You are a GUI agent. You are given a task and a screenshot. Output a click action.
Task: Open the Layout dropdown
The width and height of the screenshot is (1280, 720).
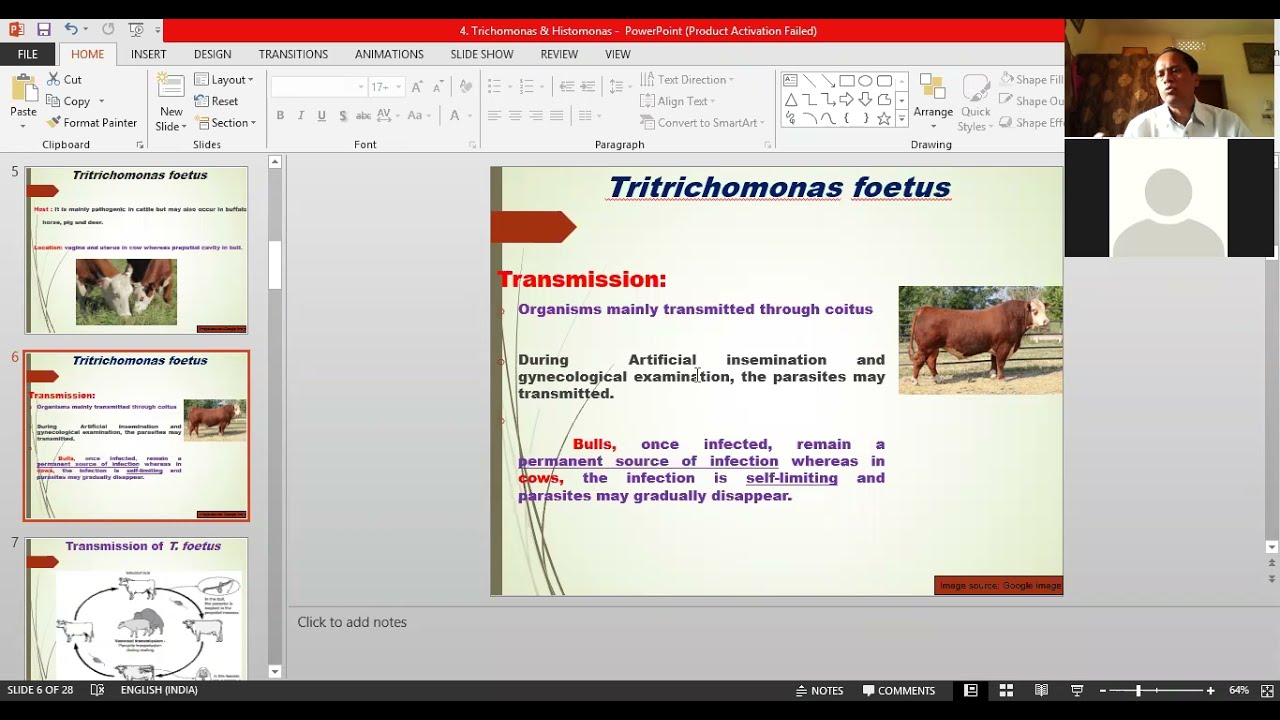224,79
